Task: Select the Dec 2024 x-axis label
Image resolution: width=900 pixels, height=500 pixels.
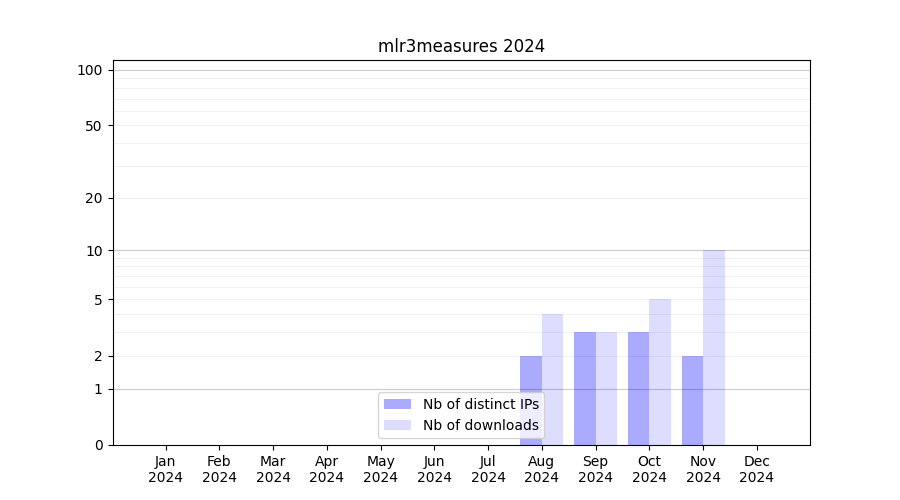Action: tap(756, 469)
